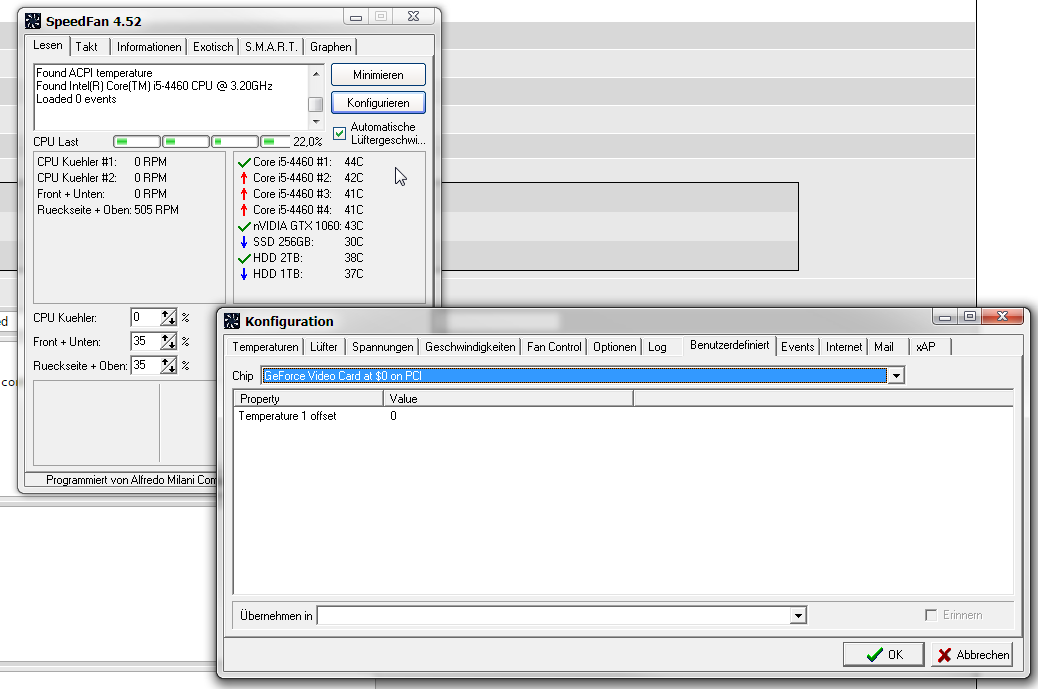Click the first CPU Last load bar

point(137,142)
